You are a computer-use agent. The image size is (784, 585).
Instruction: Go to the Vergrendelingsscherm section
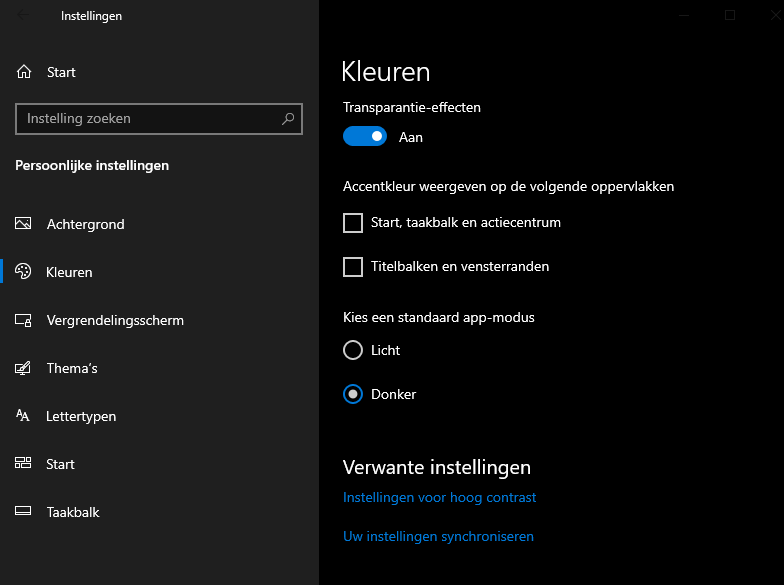(x=115, y=320)
